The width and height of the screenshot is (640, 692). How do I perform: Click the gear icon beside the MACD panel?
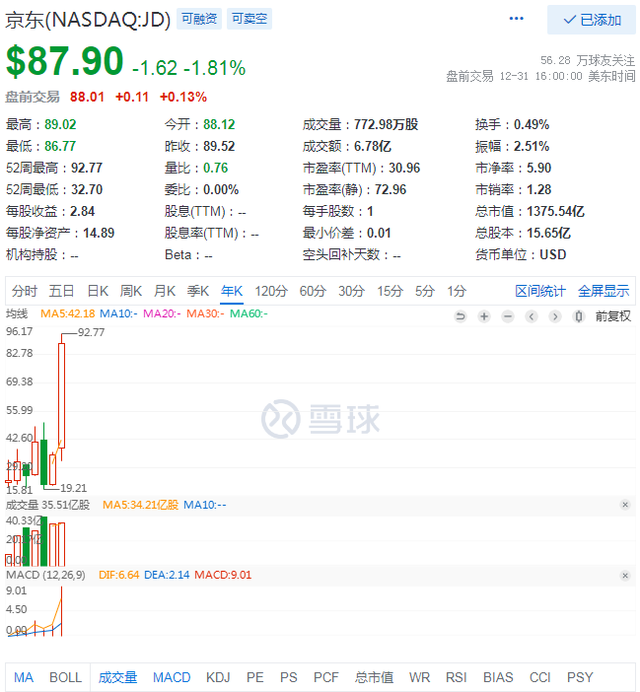point(625,575)
